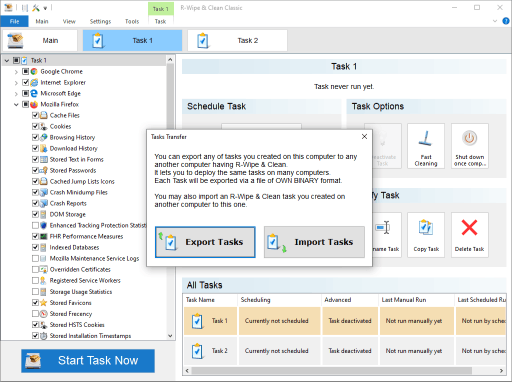Collapse the Mozilla Firefox tree node
This screenshot has height=382, width=512.
click(16, 105)
